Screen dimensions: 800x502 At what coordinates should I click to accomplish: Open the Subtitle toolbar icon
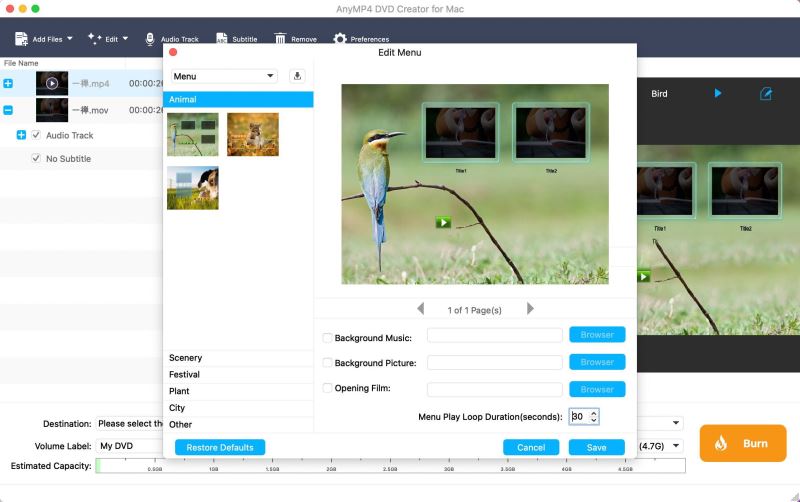(221, 39)
